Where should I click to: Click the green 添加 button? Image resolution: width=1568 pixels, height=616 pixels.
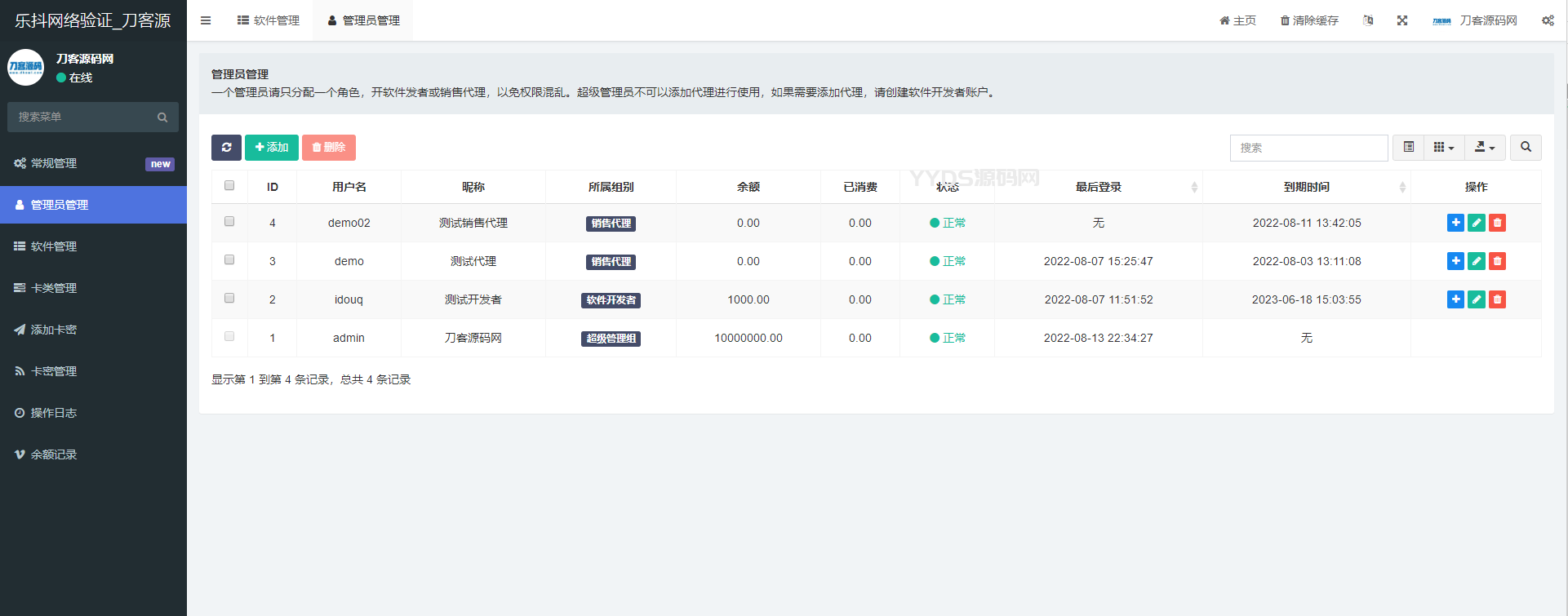[x=272, y=148]
